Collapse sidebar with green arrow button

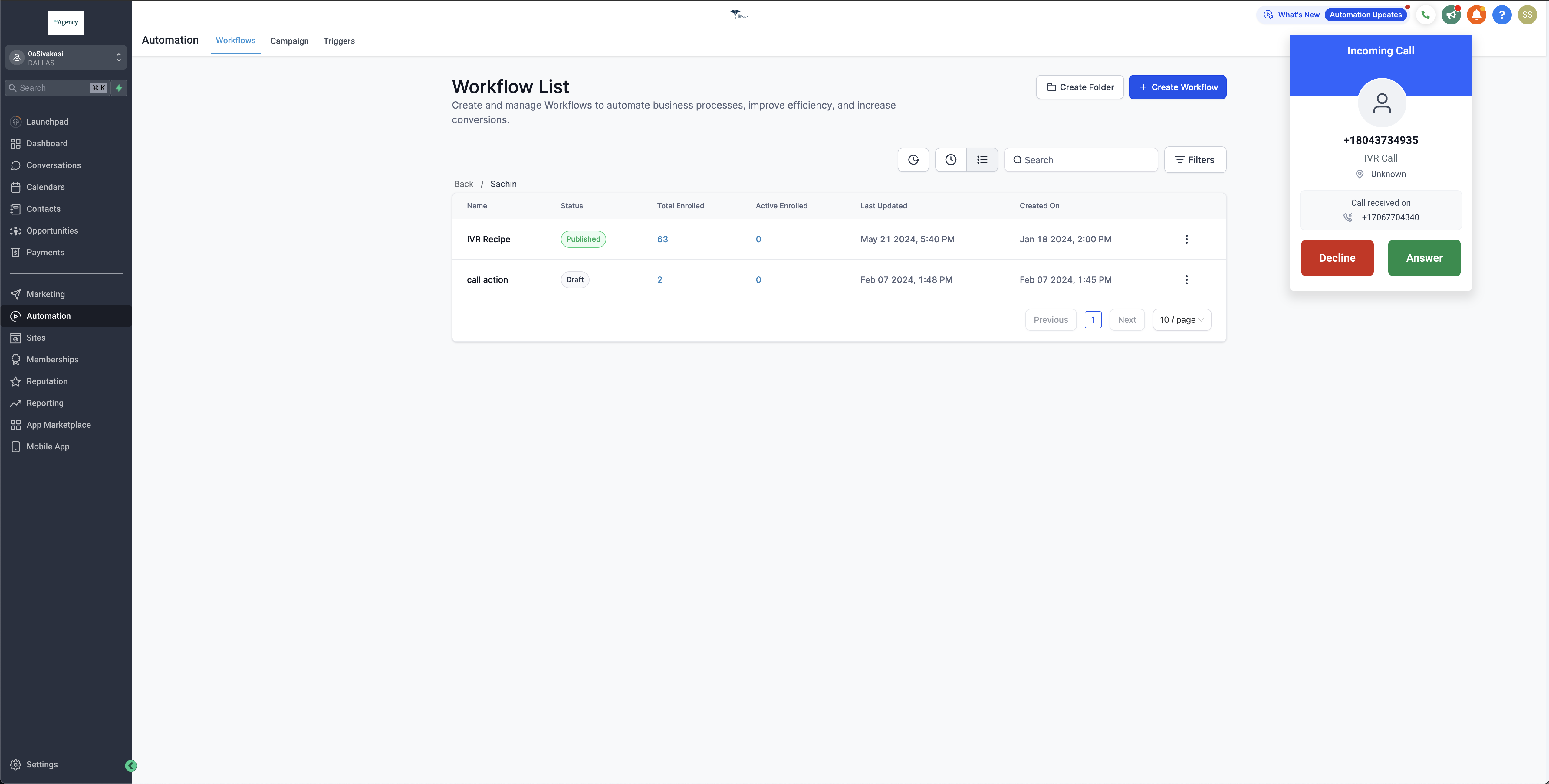tap(130, 765)
